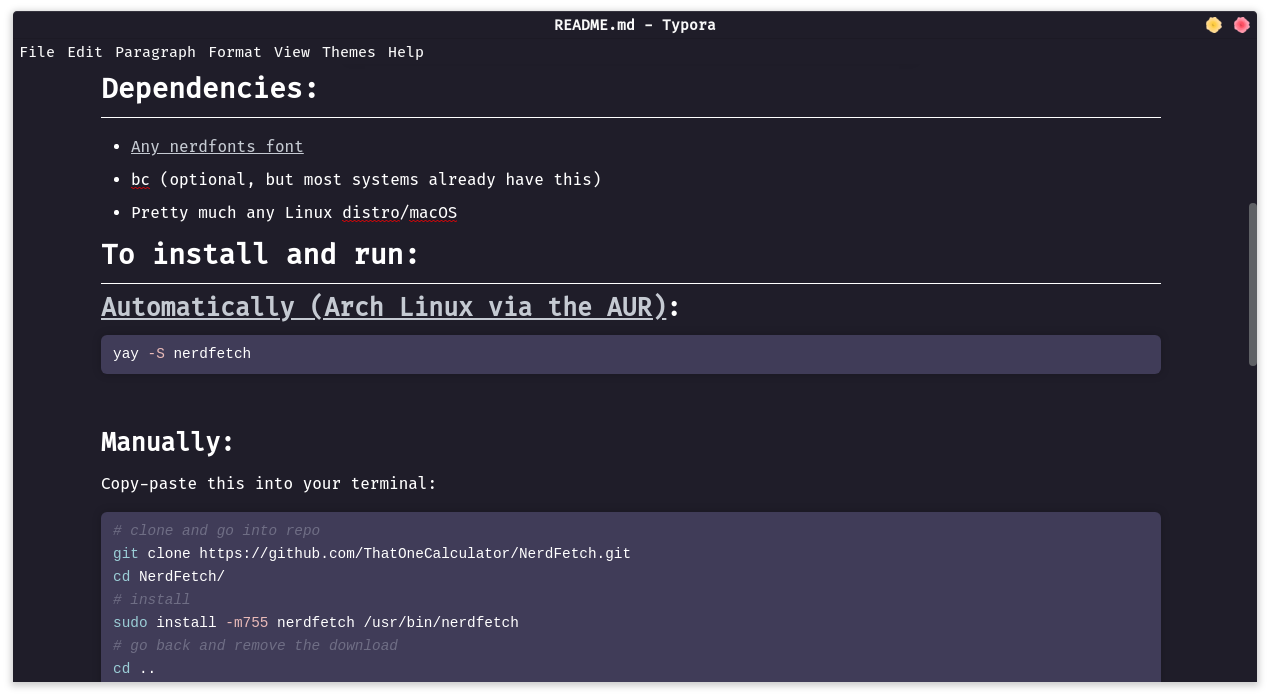This screenshot has height=697, width=1270.
Task: Click the yellow window control button
Action: (x=1214, y=25)
